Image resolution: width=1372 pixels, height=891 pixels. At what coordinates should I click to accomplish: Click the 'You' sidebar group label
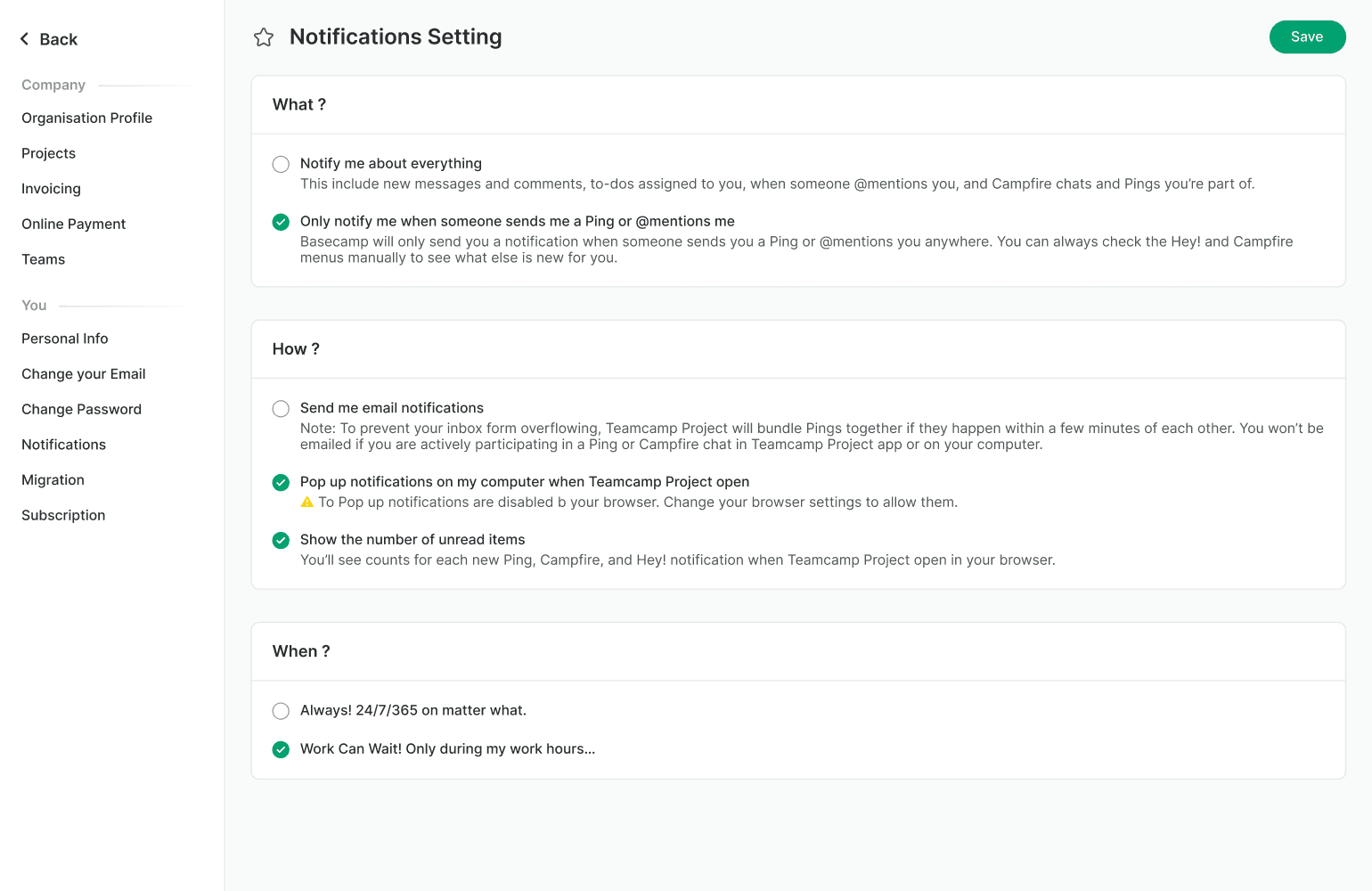point(34,305)
